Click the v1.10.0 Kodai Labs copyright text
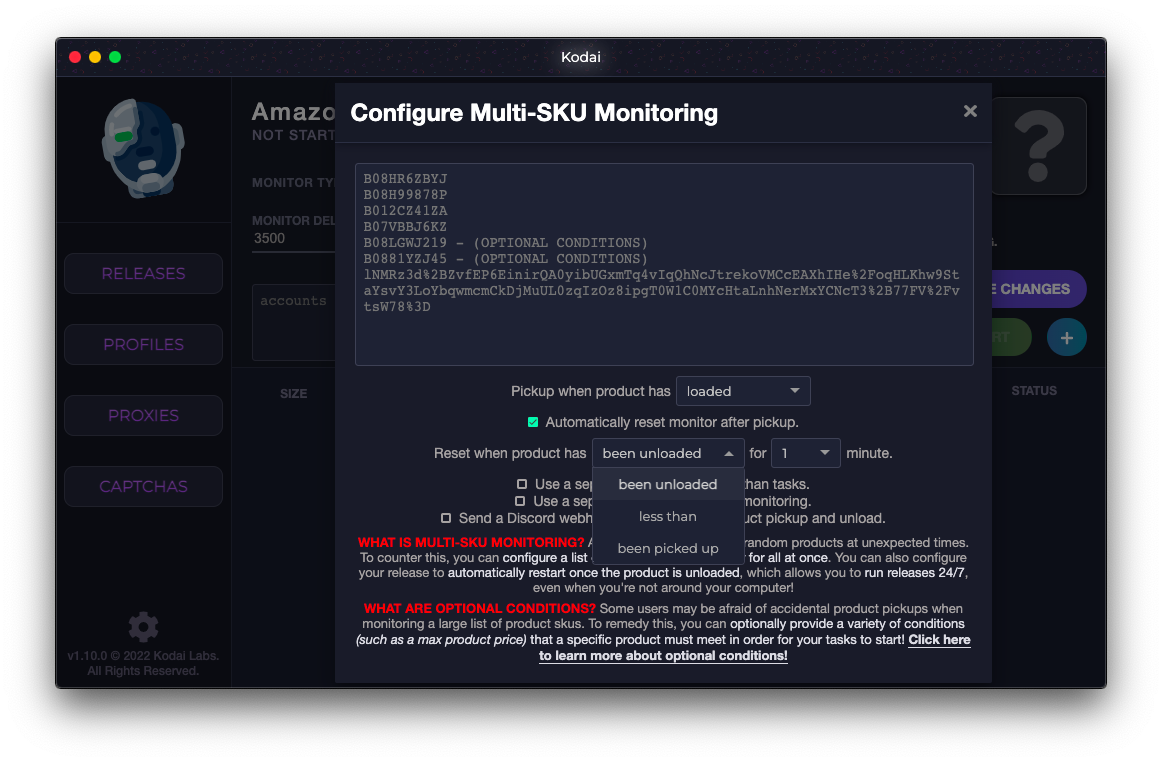The width and height of the screenshot is (1162, 762). pyautogui.click(x=143, y=663)
